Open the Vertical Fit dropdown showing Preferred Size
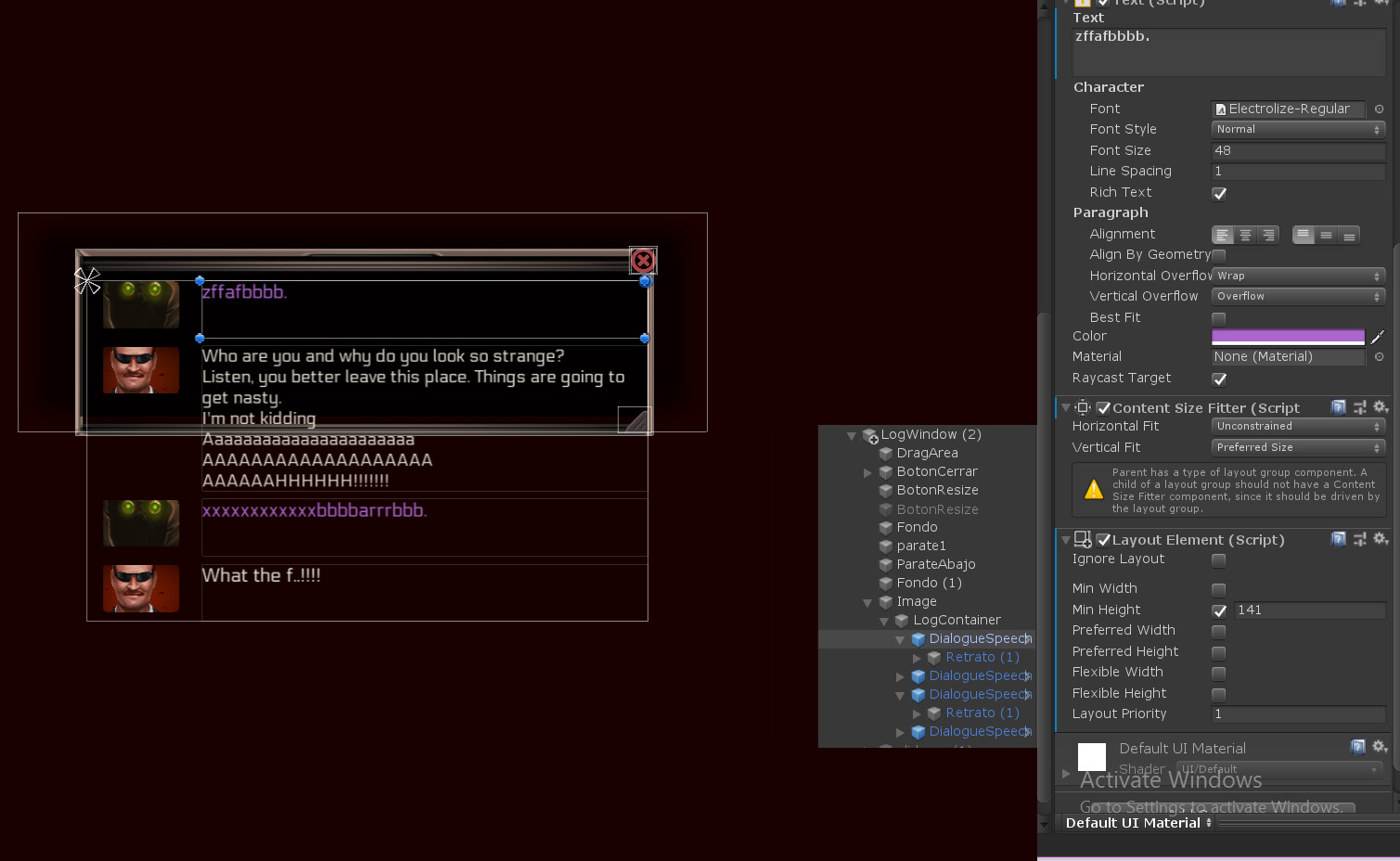 coord(1297,447)
